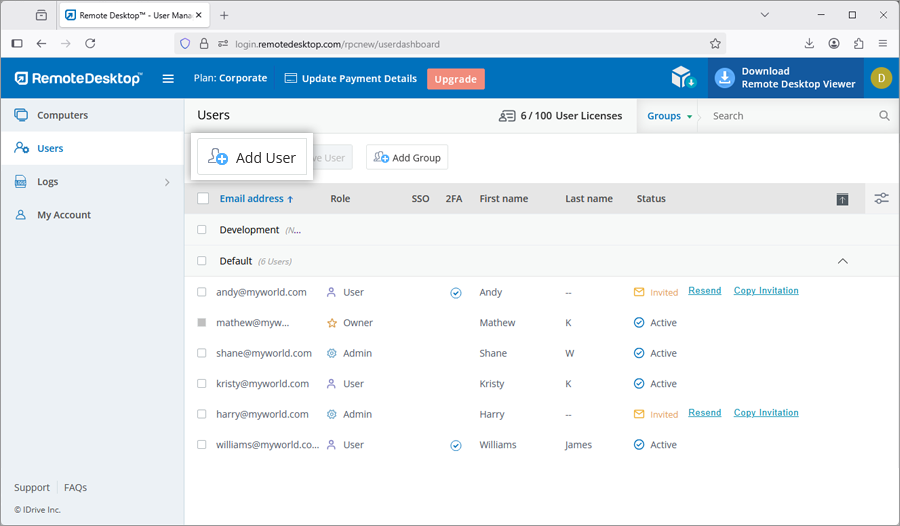The height and width of the screenshot is (526, 900).
Task: Sort by Email address column
Action: click(256, 199)
